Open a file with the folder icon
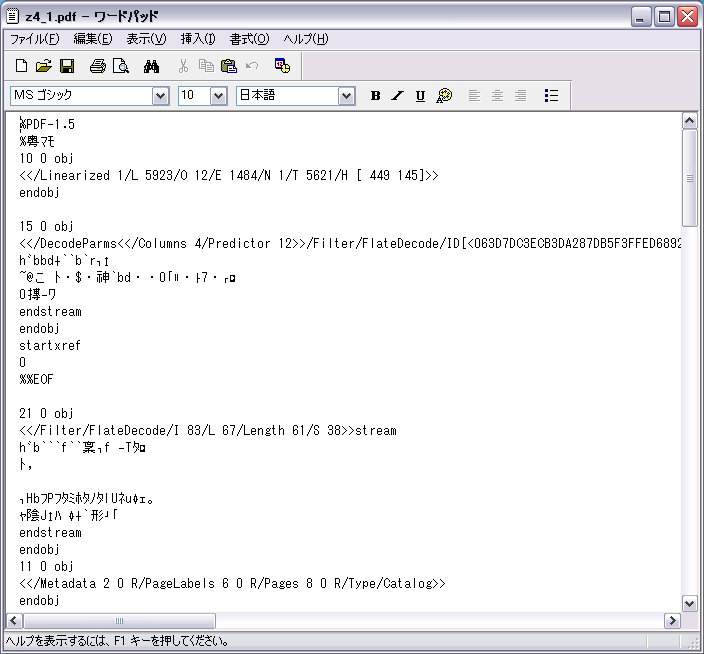 (x=44, y=66)
